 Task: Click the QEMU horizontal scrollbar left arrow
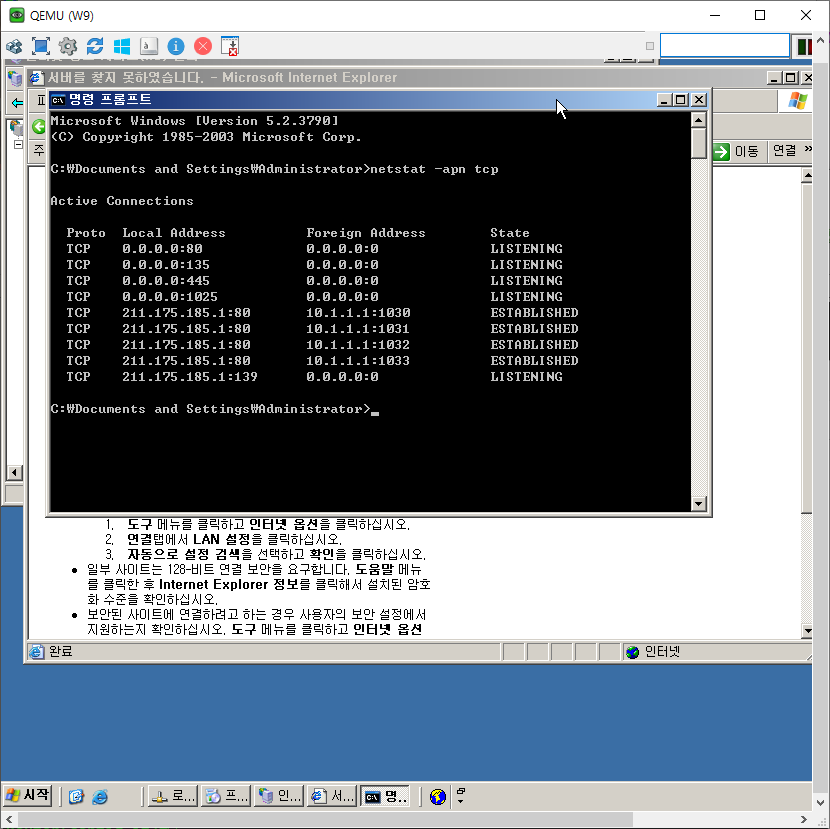(8, 819)
